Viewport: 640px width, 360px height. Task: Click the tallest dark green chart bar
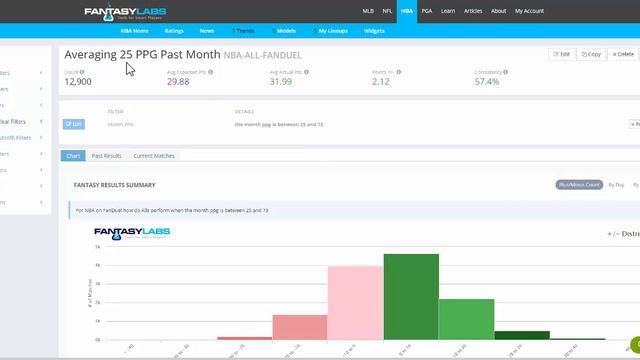(411, 297)
